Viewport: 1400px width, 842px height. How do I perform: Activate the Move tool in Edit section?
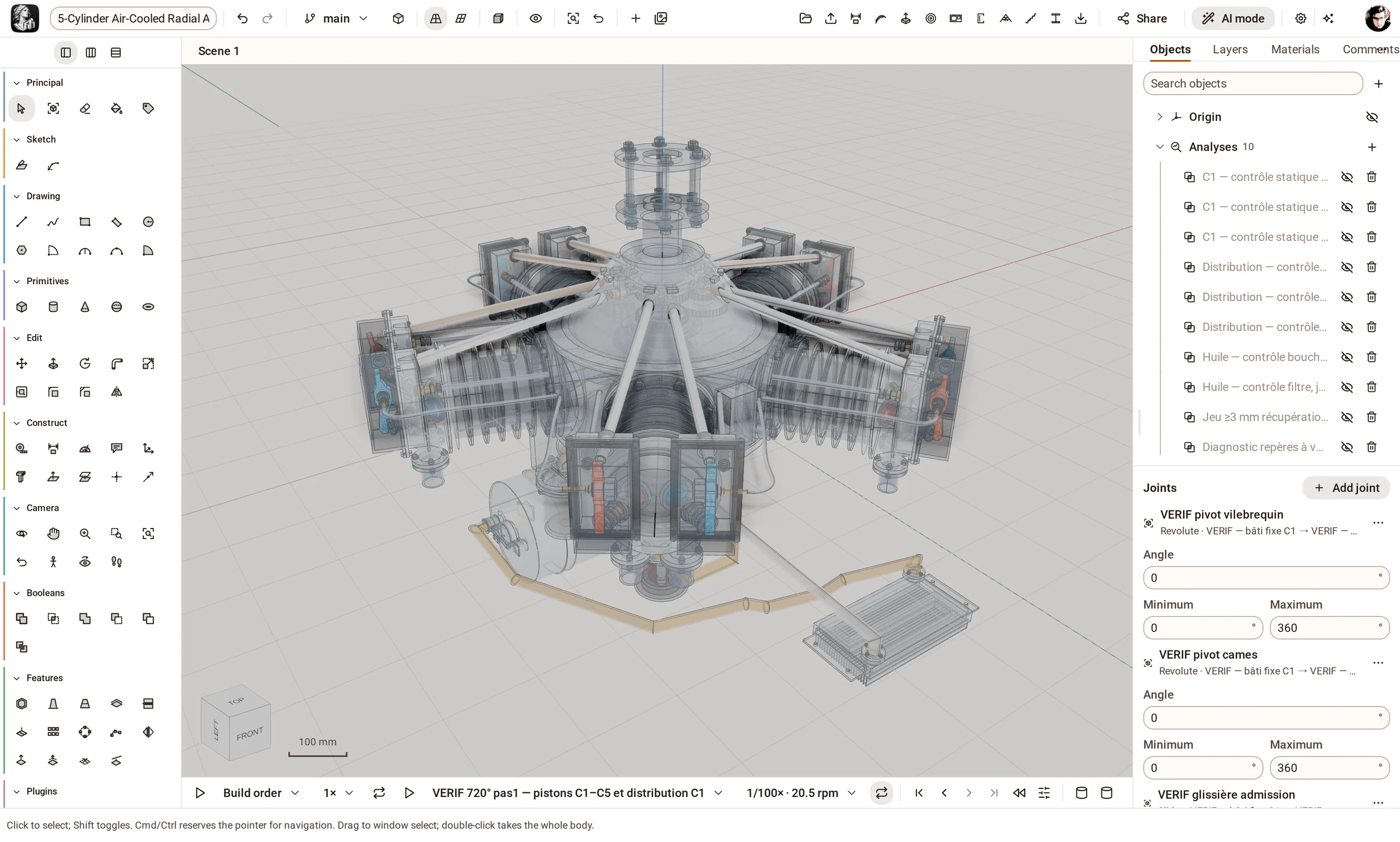[x=22, y=364]
